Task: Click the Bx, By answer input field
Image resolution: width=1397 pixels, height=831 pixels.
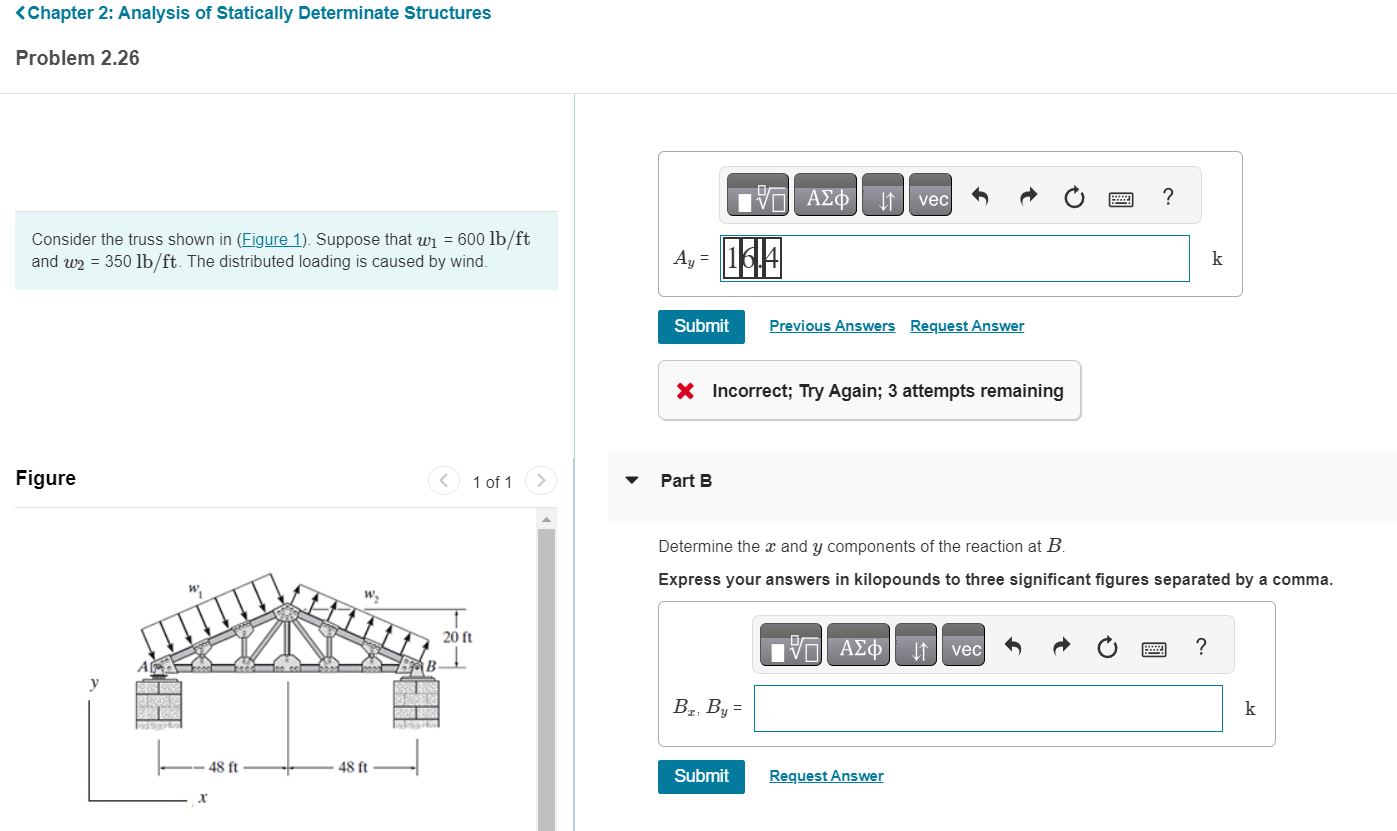Action: (988, 708)
